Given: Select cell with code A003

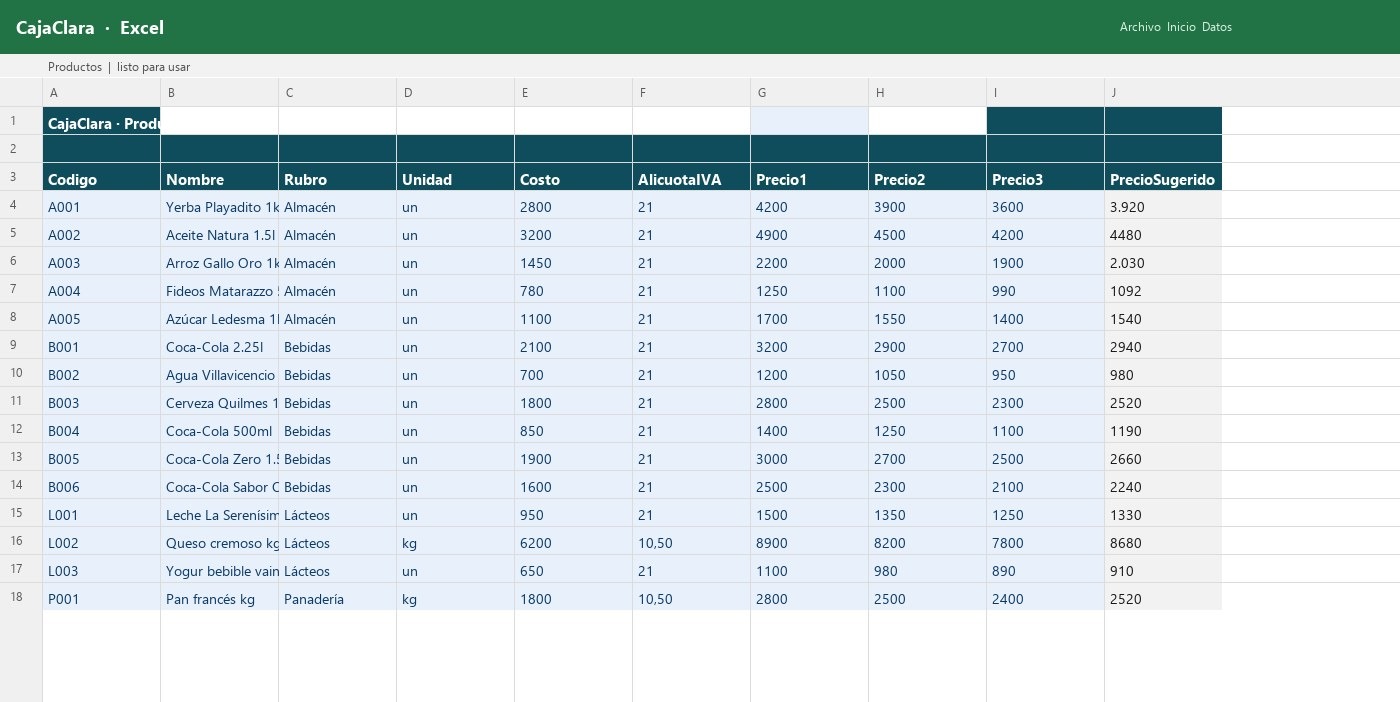Looking at the screenshot, I should [x=101, y=261].
